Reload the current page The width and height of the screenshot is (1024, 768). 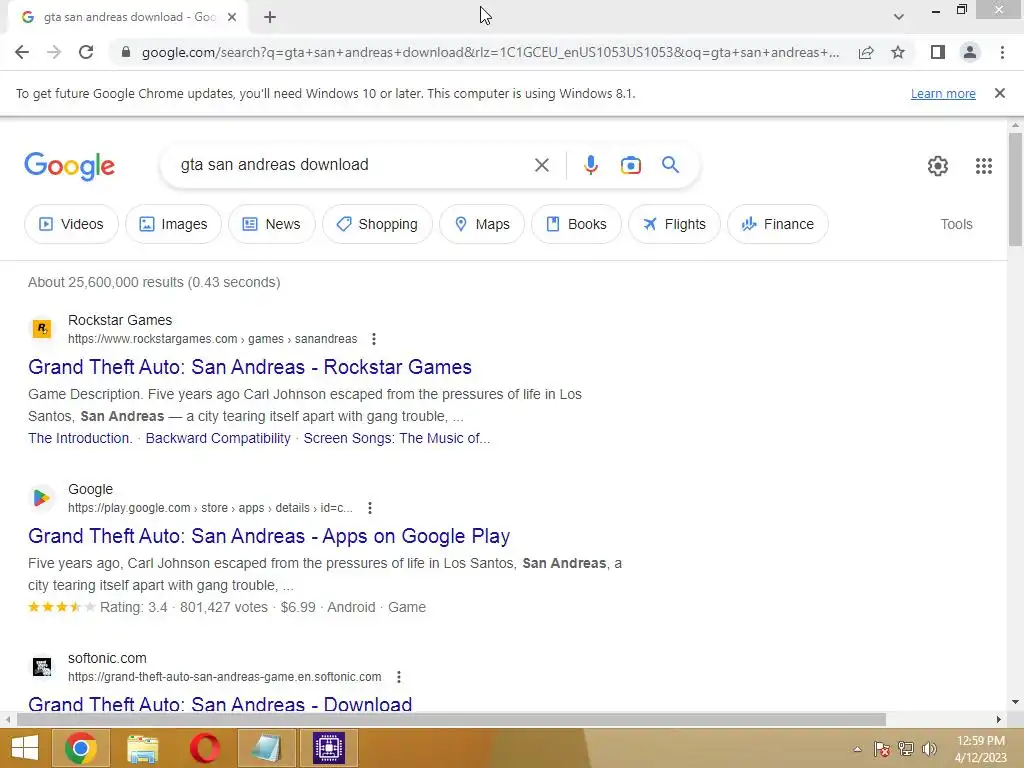coord(86,52)
